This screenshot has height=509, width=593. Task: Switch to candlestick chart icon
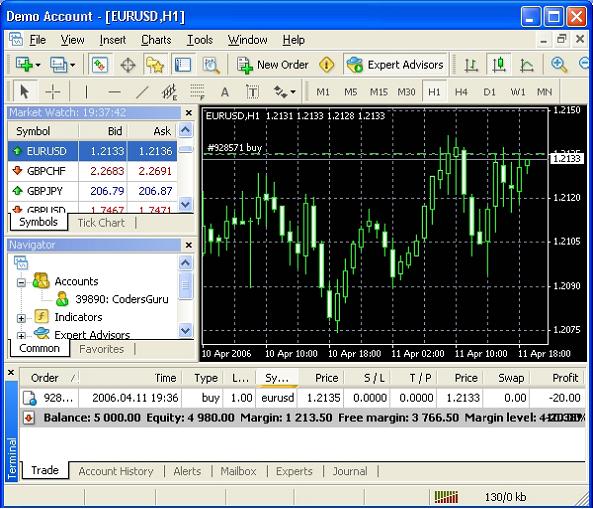[x=499, y=65]
